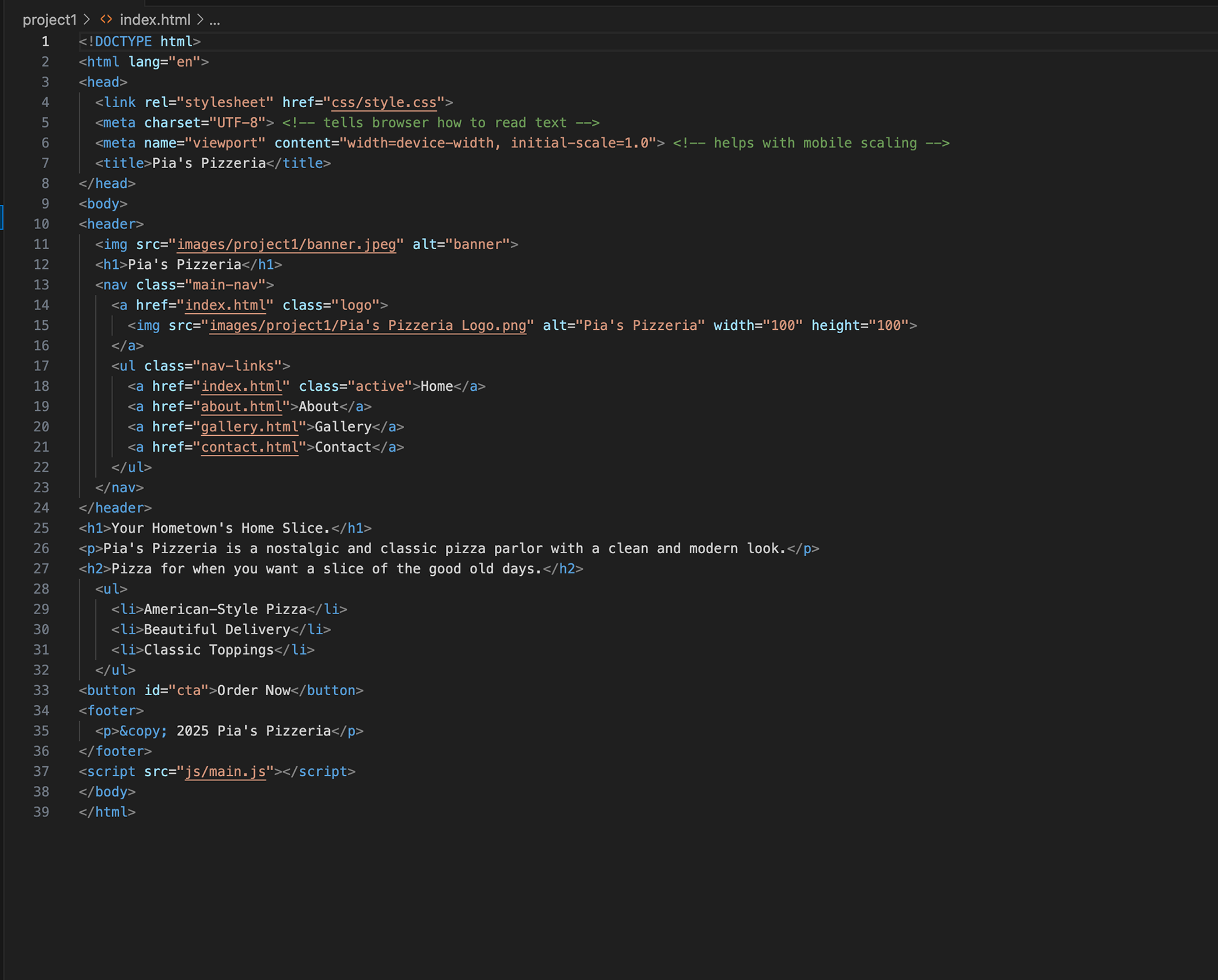Follow the css/style.css stylesheet link
The image size is (1218, 980).
(384, 102)
